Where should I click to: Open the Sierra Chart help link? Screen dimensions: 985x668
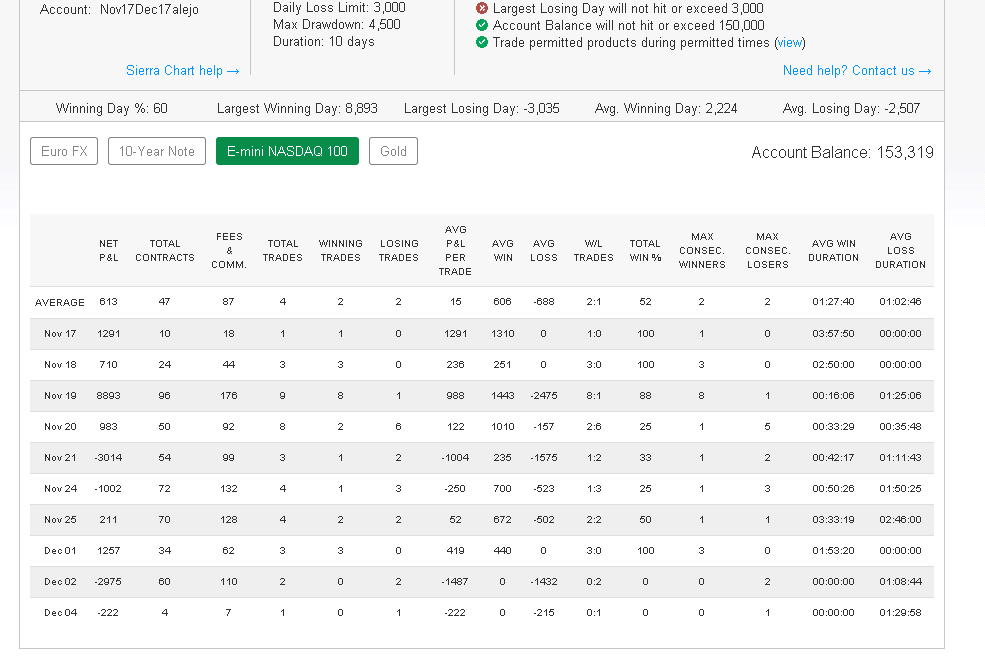click(182, 70)
